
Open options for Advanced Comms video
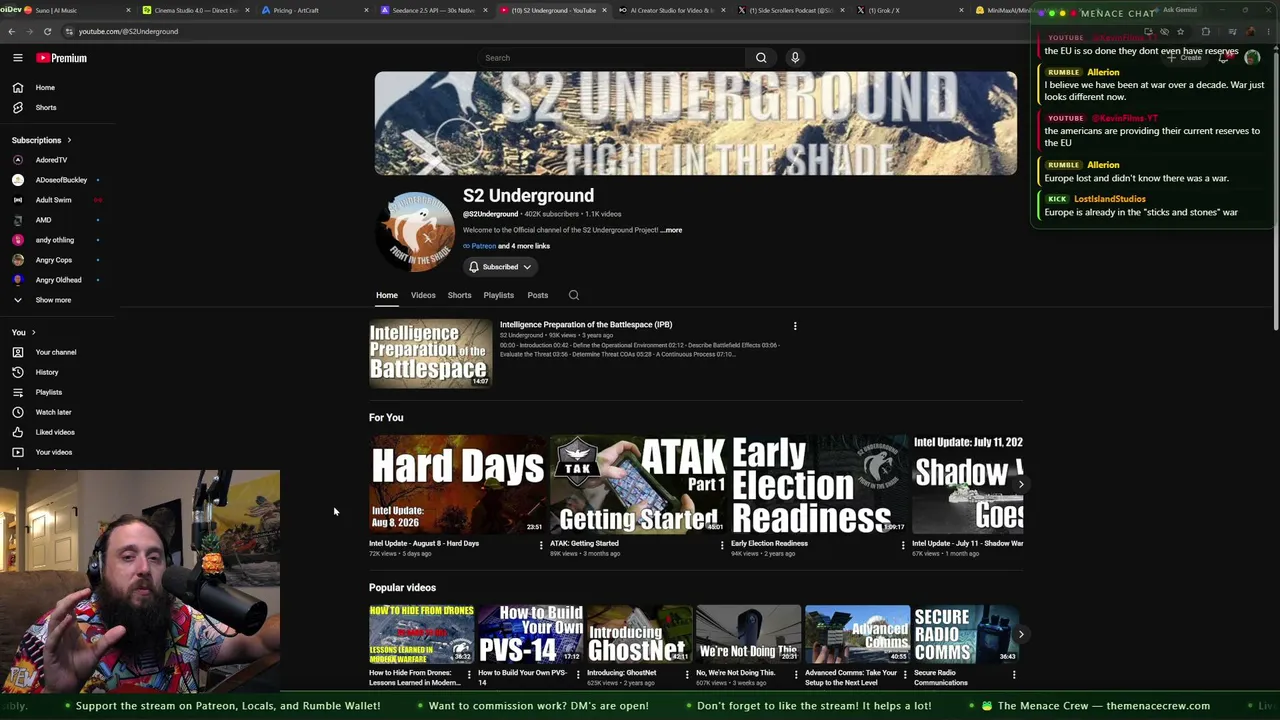pos(905,675)
